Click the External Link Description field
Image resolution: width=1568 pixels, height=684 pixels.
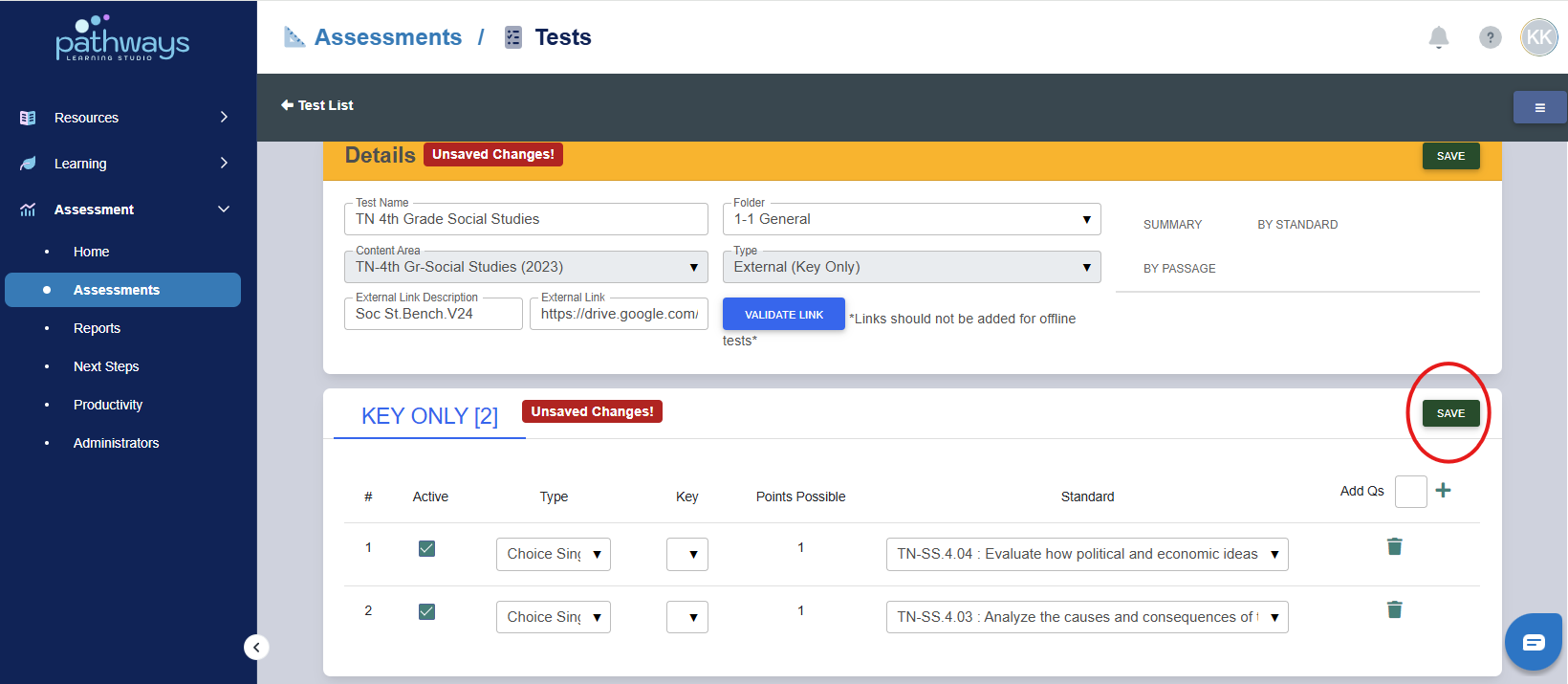(x=433, y=314)
